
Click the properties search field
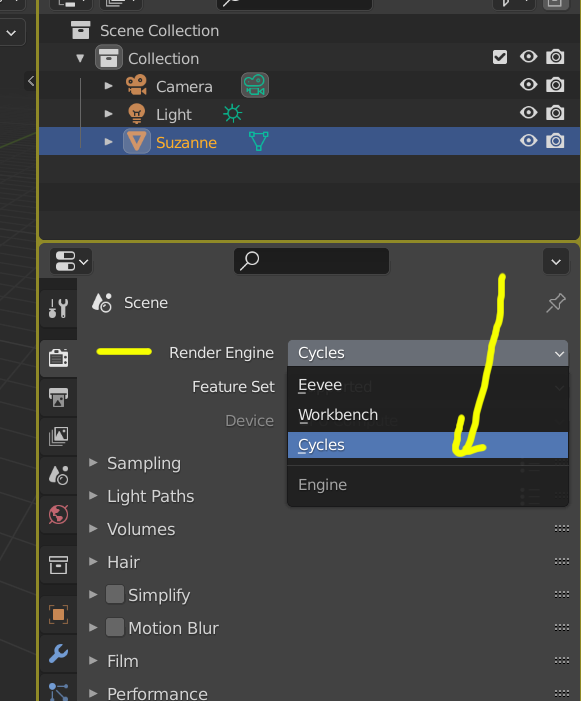point(311,261)
